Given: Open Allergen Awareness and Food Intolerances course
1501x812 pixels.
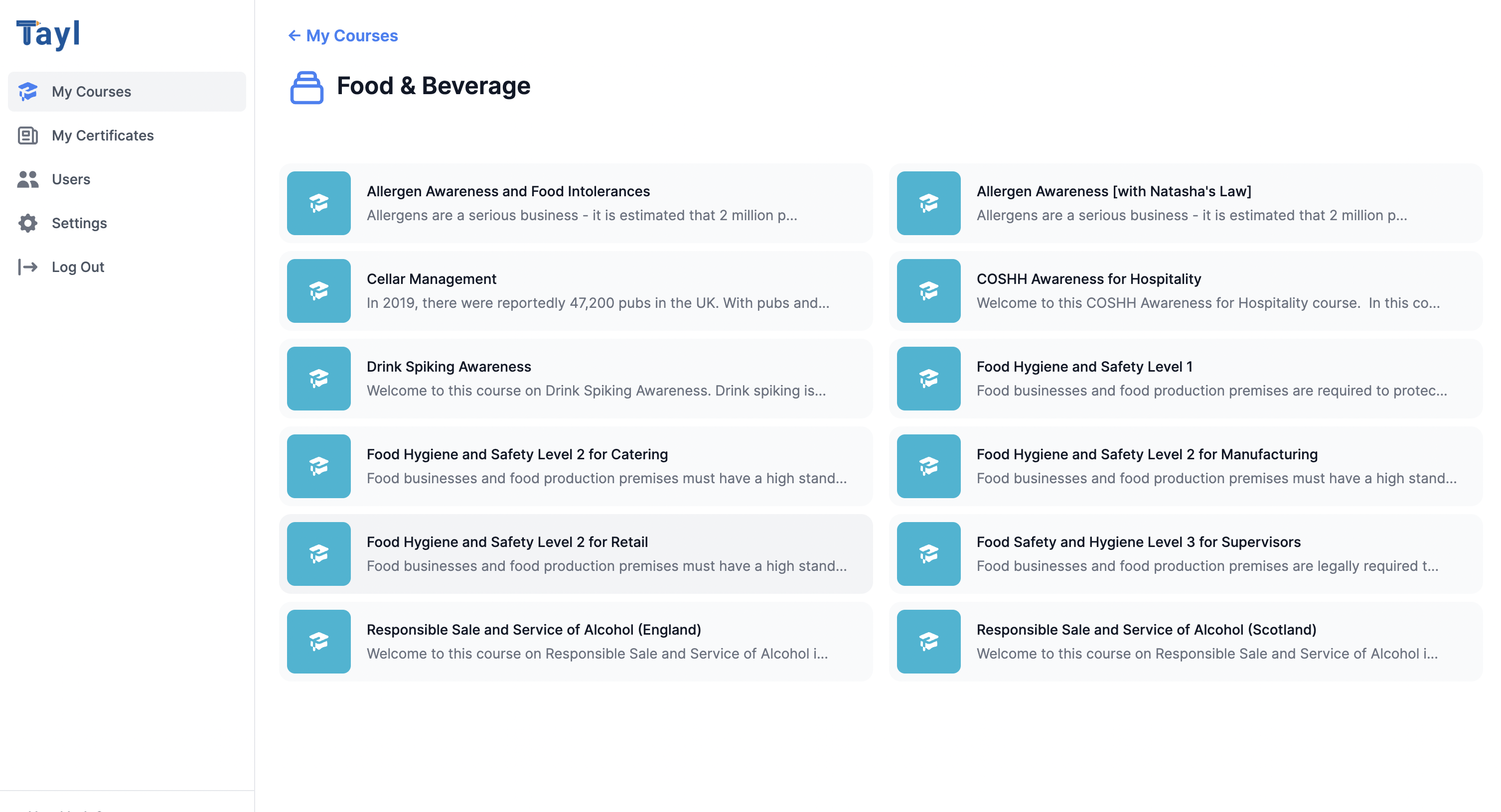Looking at the screenshot, I should [x=508, y=192].
